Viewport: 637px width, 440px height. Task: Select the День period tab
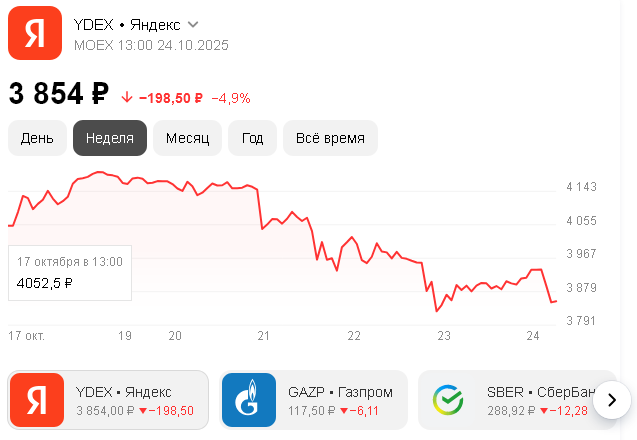click(37, 138)
